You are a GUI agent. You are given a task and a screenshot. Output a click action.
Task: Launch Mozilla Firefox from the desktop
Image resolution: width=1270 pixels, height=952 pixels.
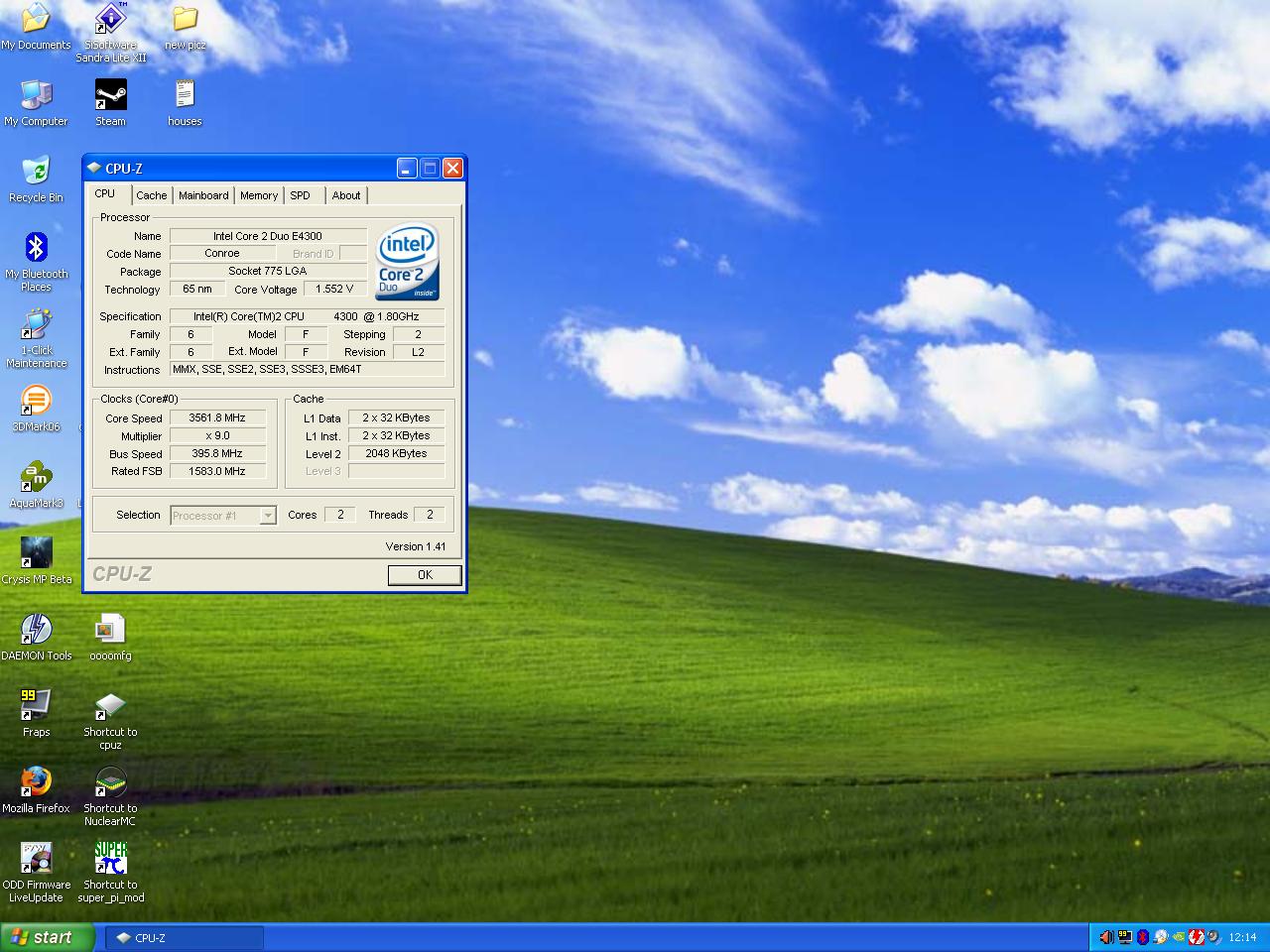36,790
